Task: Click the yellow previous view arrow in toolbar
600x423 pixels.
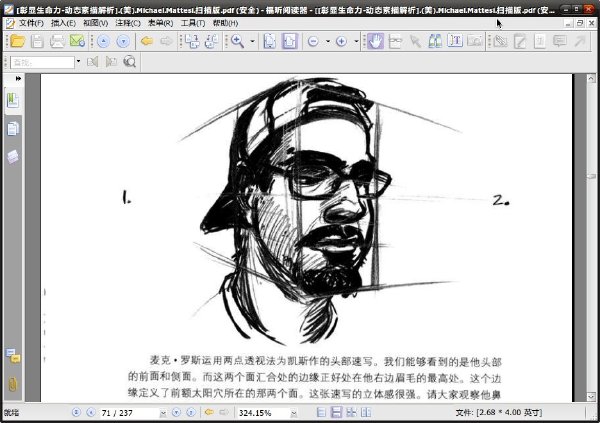Action: point(147,41)
